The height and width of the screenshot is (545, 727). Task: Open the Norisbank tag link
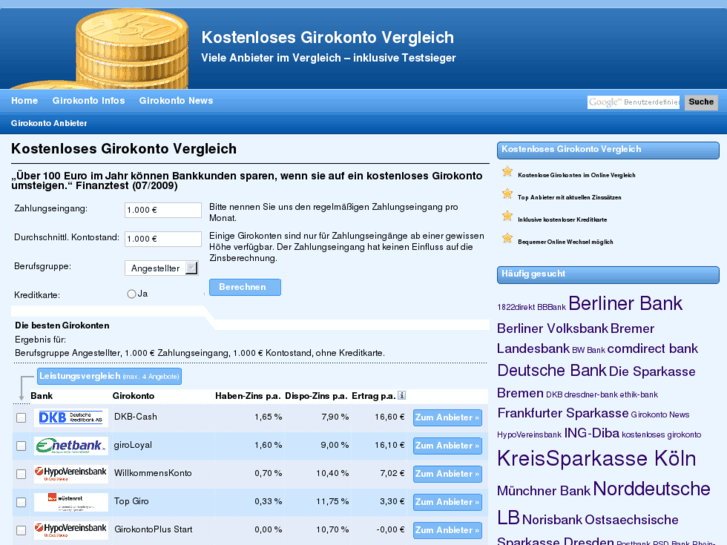click(552, 519)
